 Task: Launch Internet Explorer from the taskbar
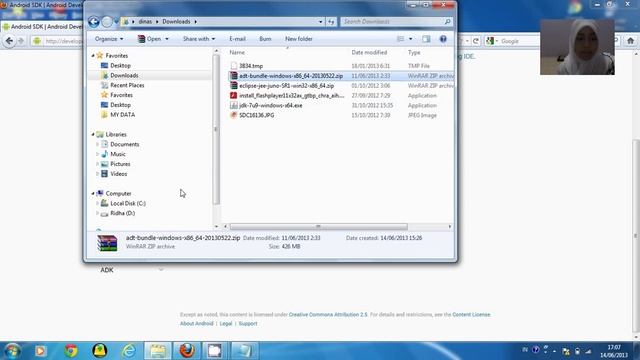[129, 351]
